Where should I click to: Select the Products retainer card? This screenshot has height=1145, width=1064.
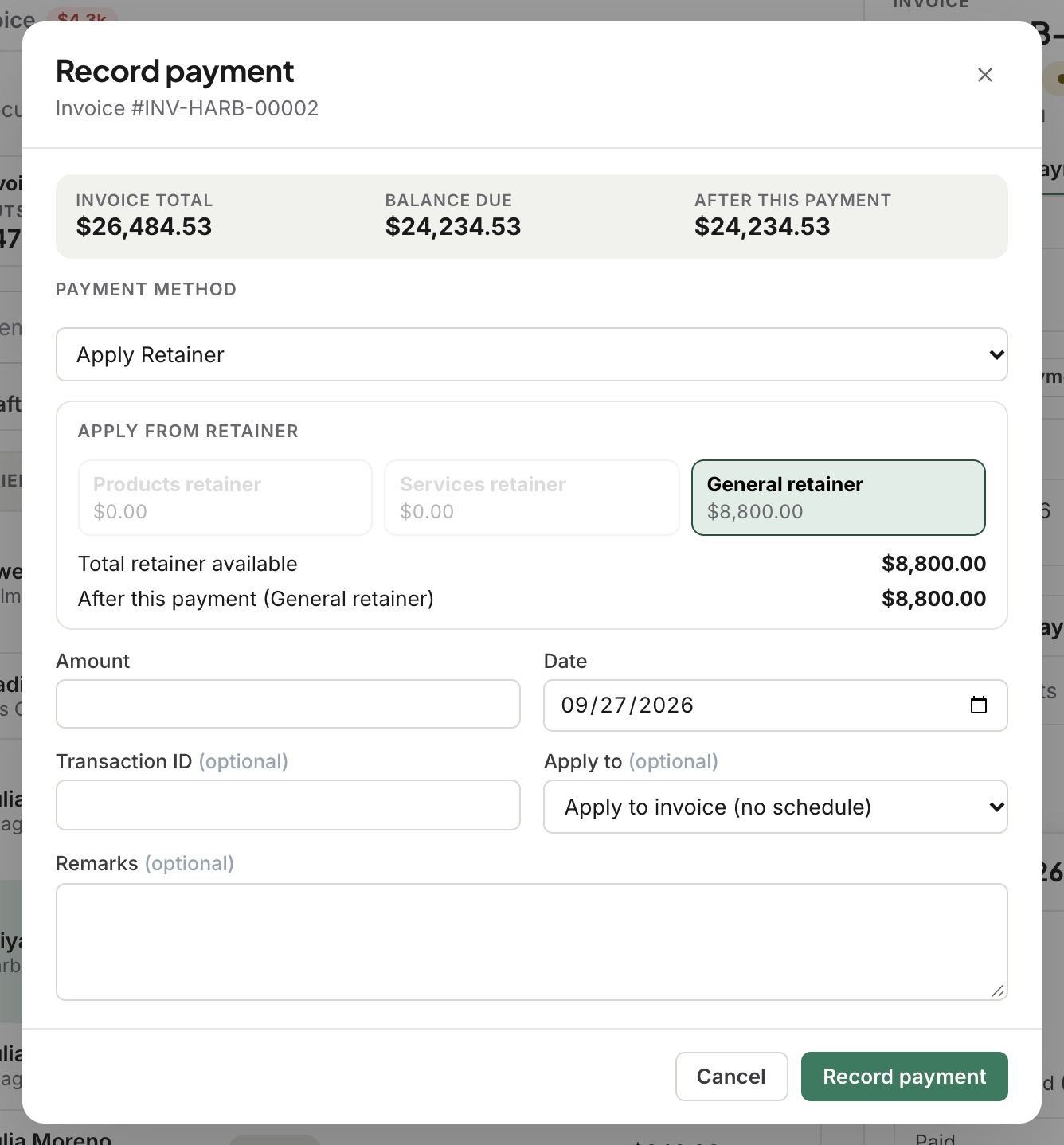pyautogui.click(x=225, y=498)
